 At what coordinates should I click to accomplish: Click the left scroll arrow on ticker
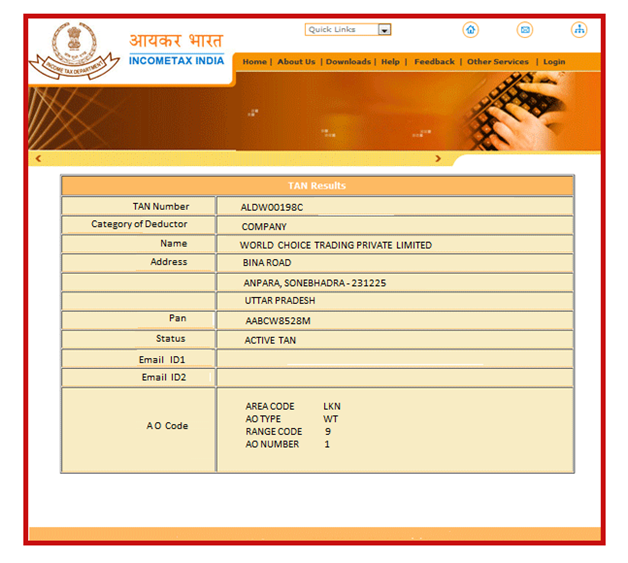pos(38,159)
